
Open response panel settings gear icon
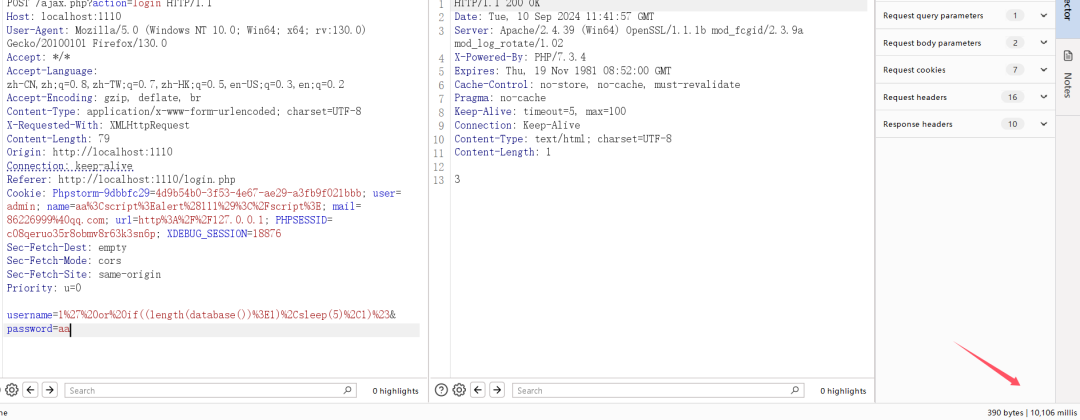click(459, 390)
